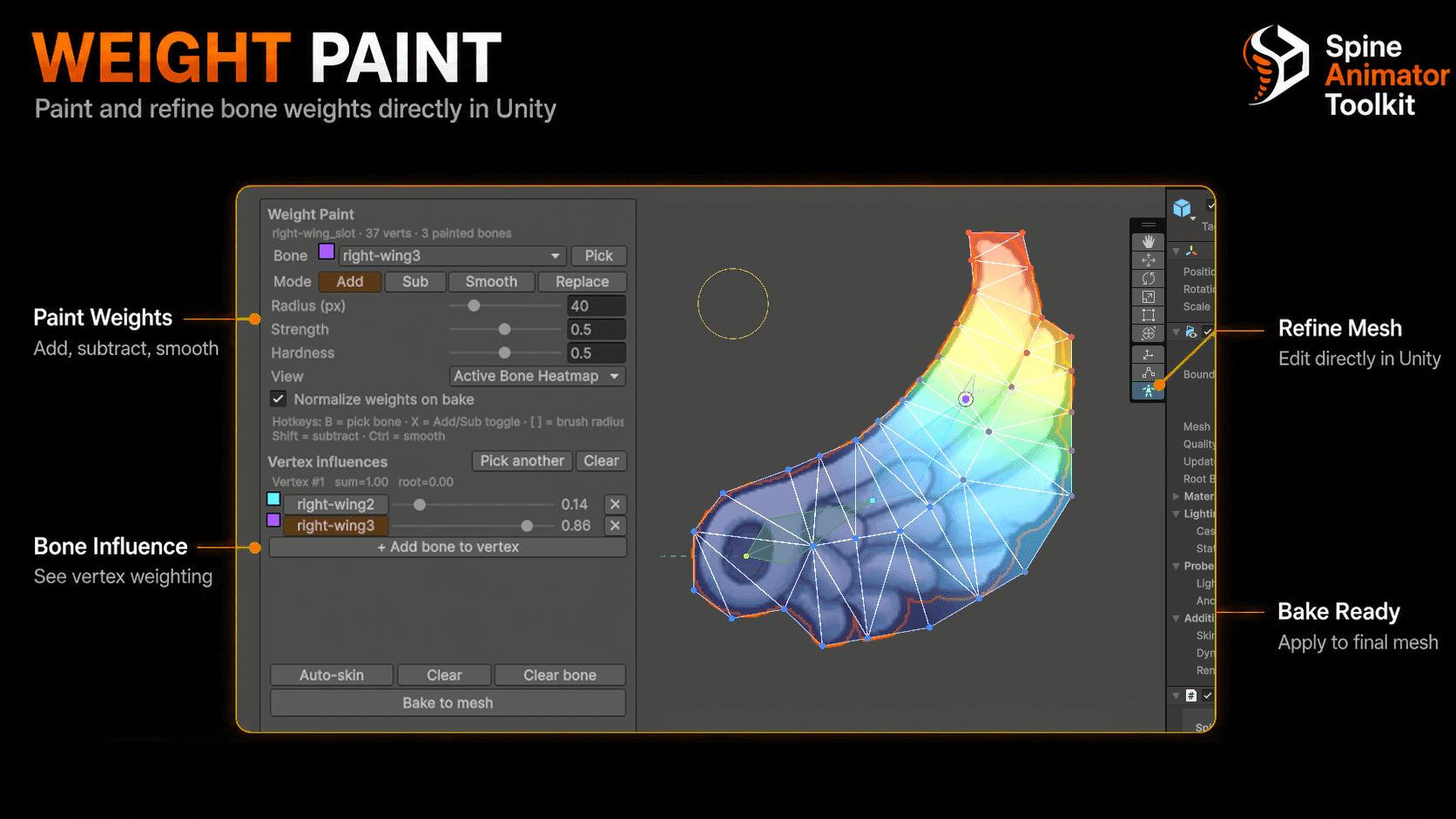This screenshot has height=819, width=1456.
Task: Click the axis gizmo editor tool
Action: (1148, 354)
